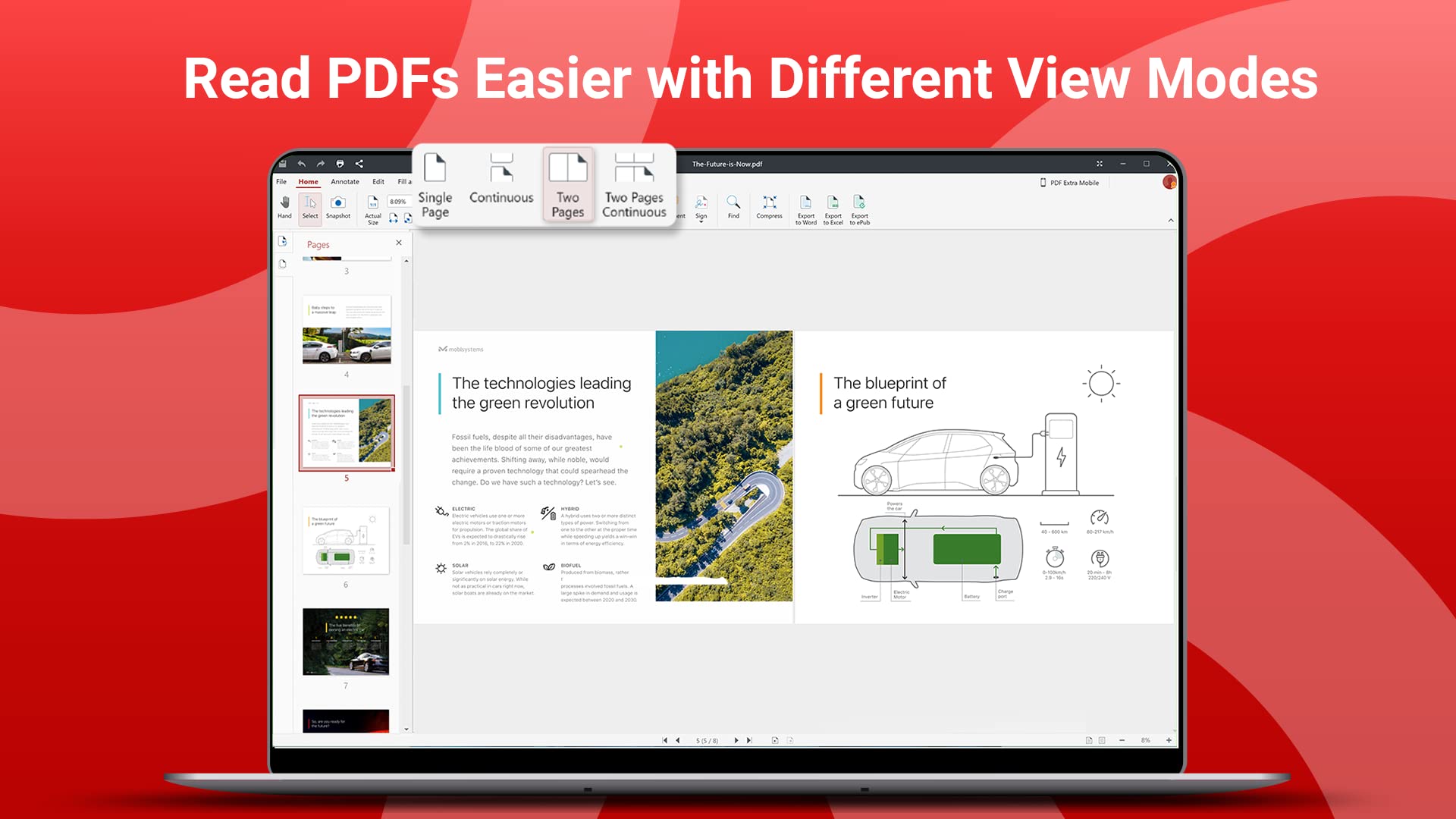Open the Find tool
Image resolution: width=1456 pixels, height=819 pixels.
(x=733, y=203)
